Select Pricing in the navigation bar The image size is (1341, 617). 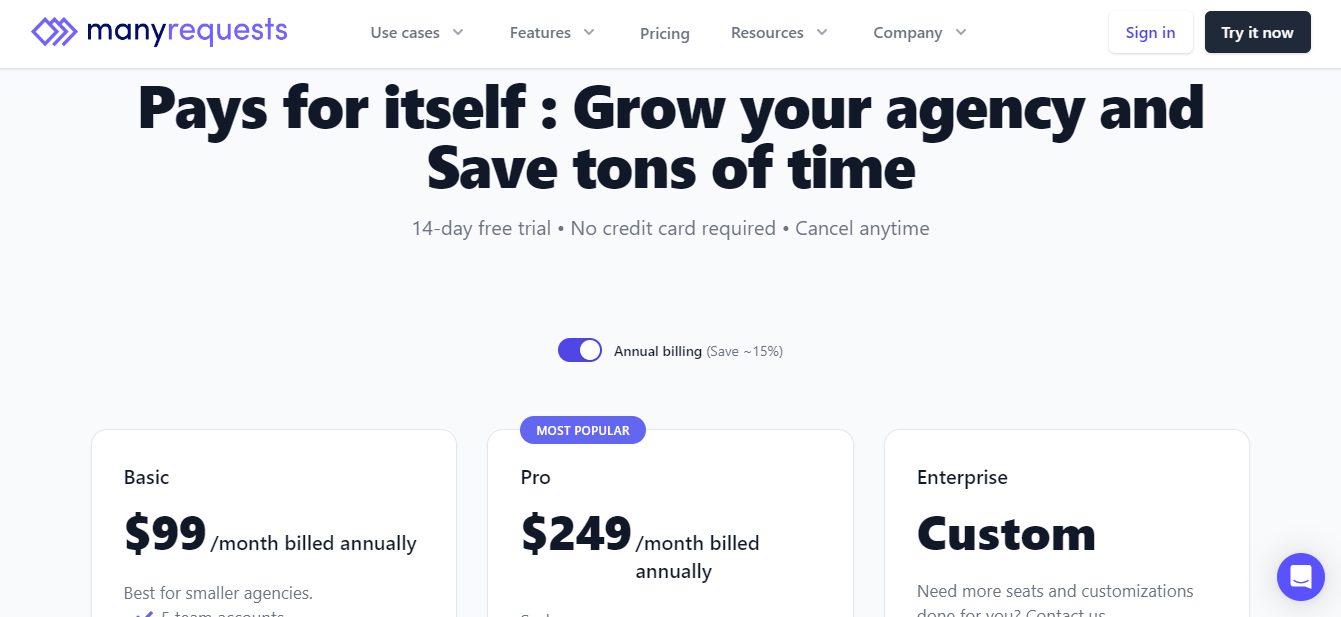664,33
